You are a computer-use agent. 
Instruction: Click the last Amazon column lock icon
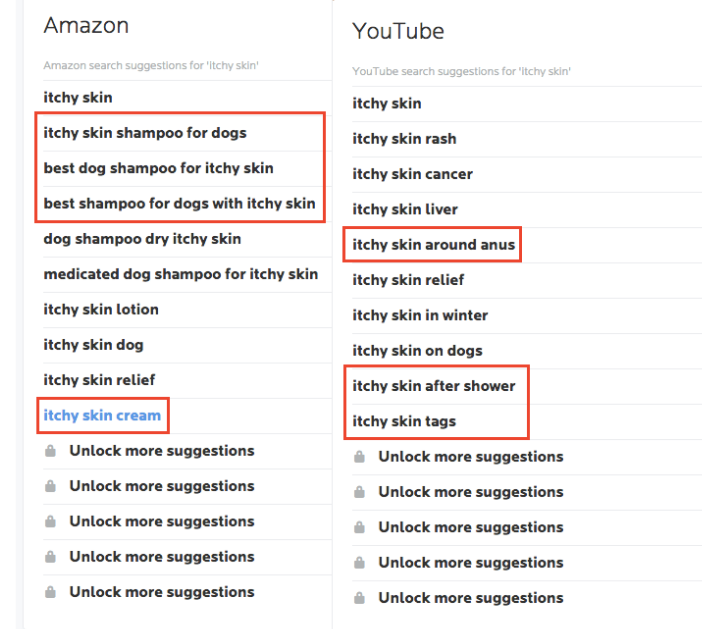tap(51, 592)
